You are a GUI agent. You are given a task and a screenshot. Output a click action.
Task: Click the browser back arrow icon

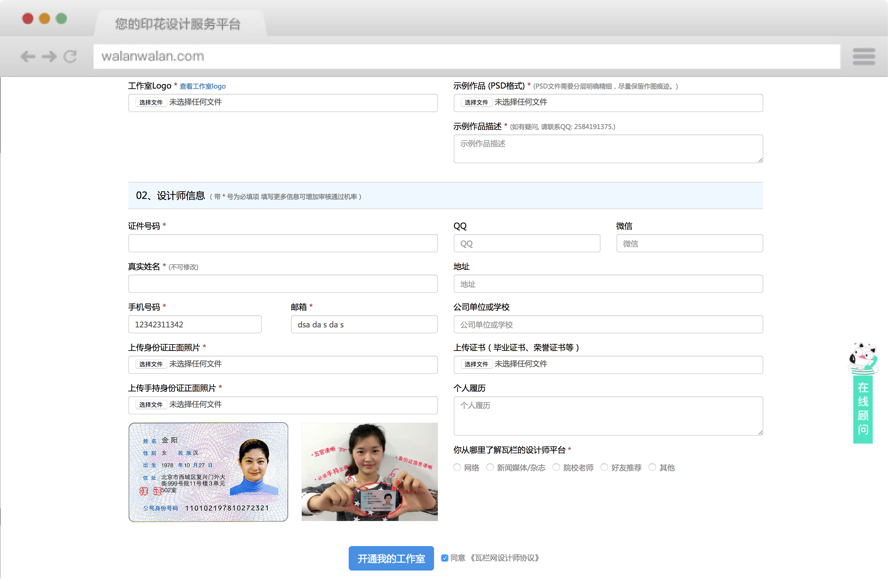26,56
